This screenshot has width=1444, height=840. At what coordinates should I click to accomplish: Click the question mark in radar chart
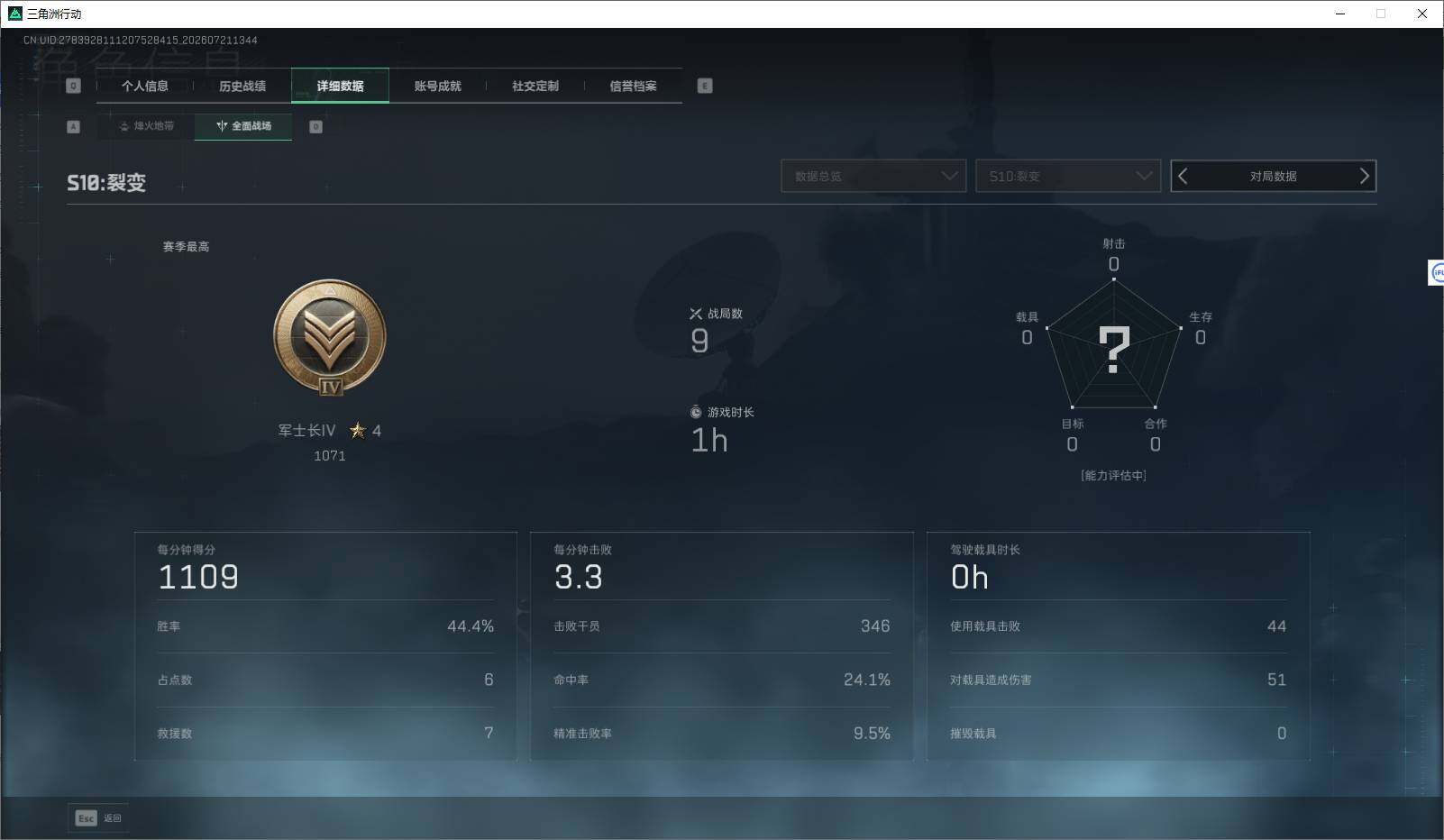click(x=1114, y=350)
